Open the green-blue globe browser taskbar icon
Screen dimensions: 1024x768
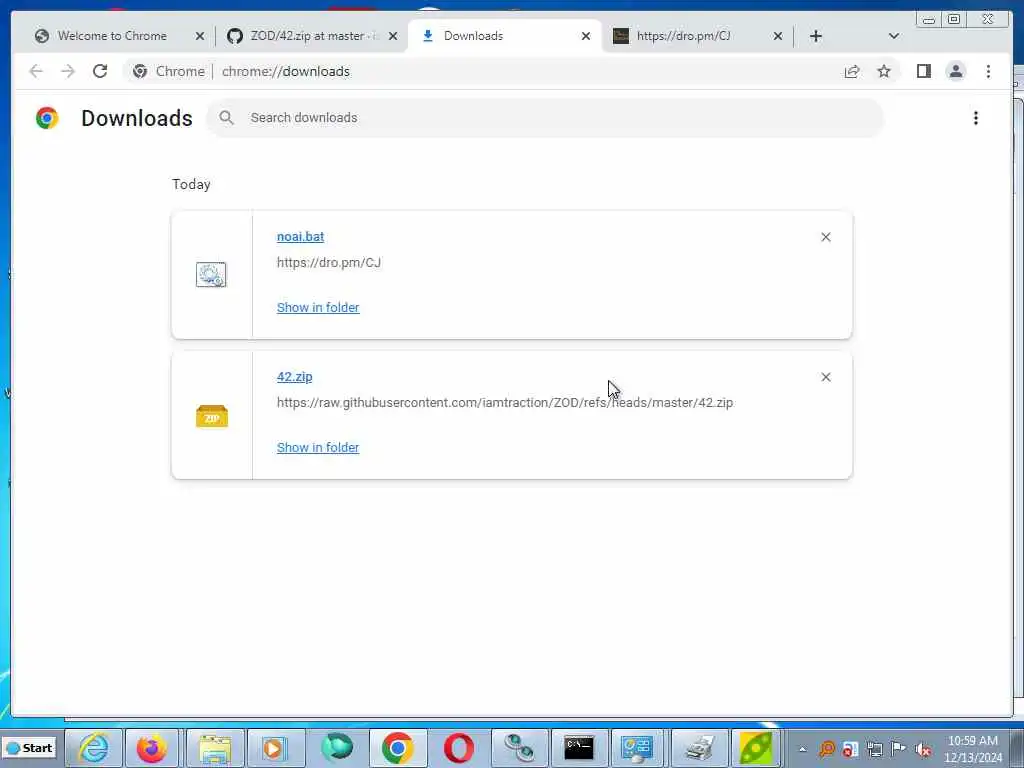tap(337, 747)
